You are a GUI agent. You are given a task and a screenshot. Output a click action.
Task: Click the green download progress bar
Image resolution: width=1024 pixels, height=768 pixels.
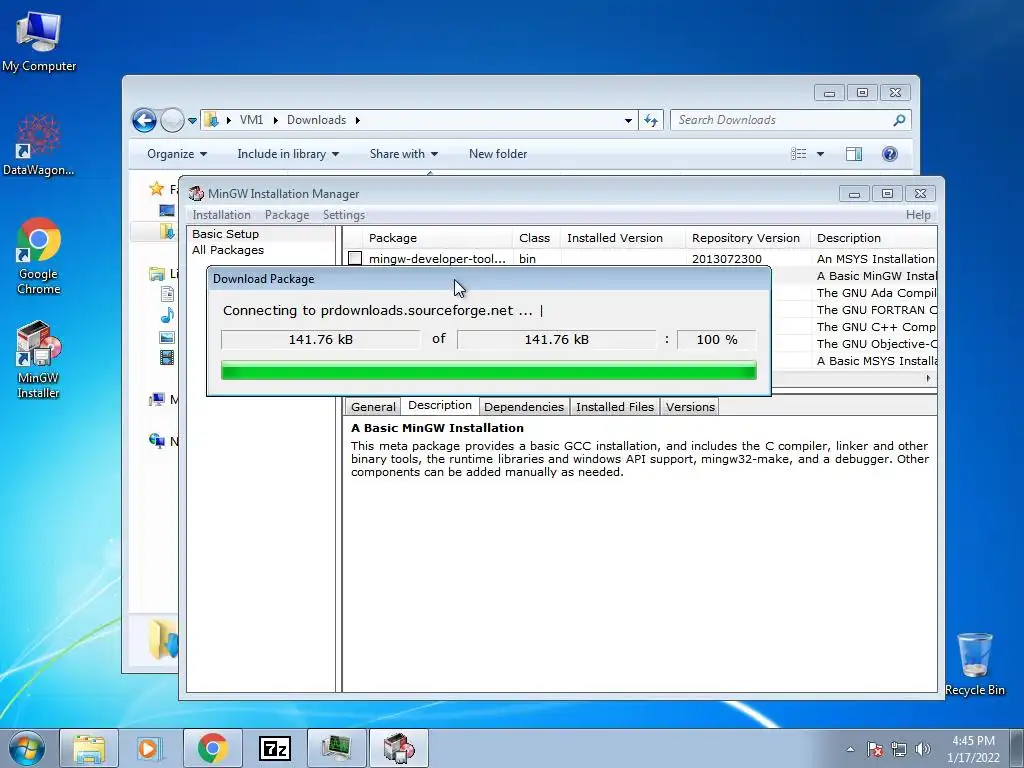tap(488, 370)
